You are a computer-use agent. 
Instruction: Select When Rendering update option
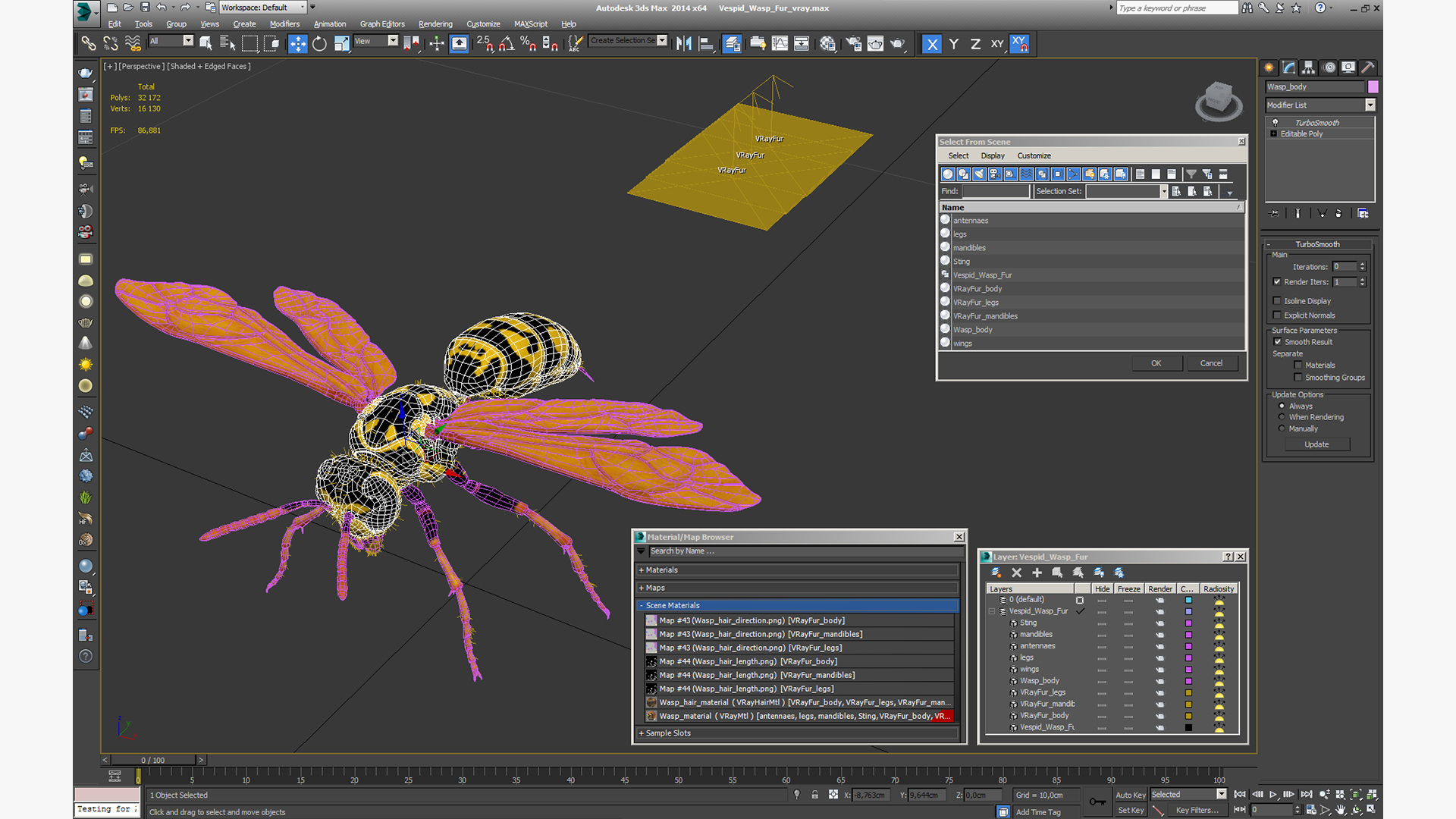pos(1282,417)
